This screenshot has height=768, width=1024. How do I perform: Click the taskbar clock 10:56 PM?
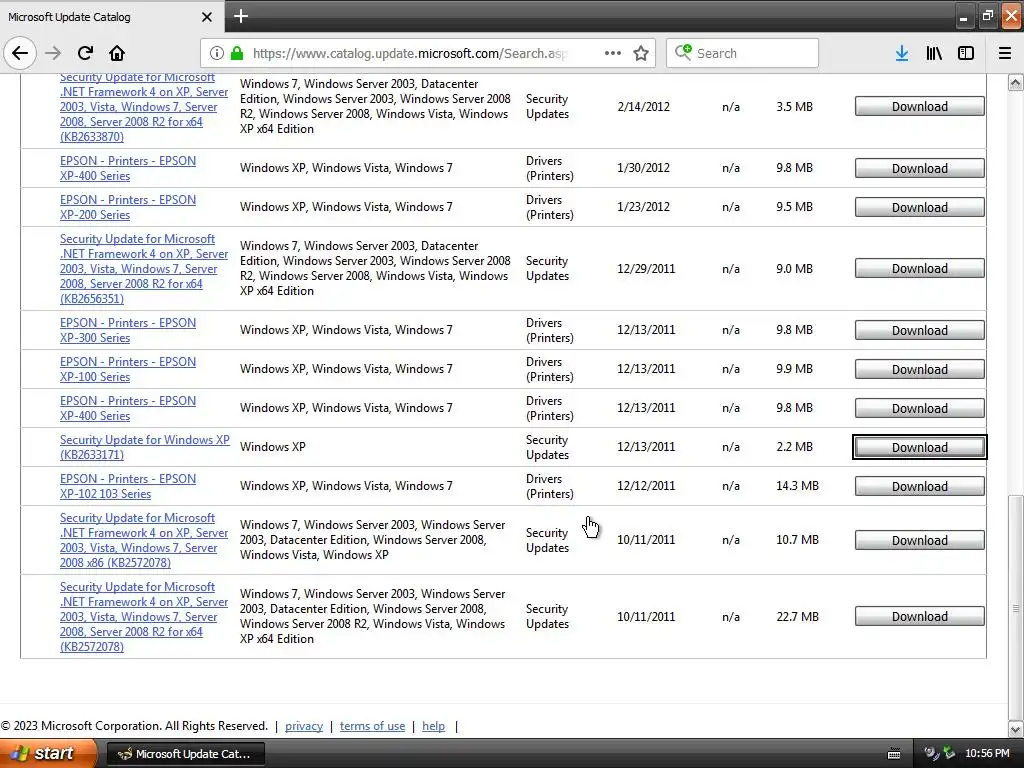point(987,754)
